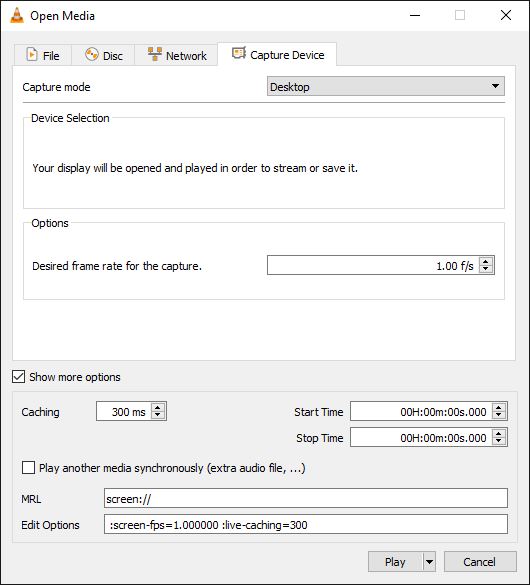Switch to the Disc tab

103,55
